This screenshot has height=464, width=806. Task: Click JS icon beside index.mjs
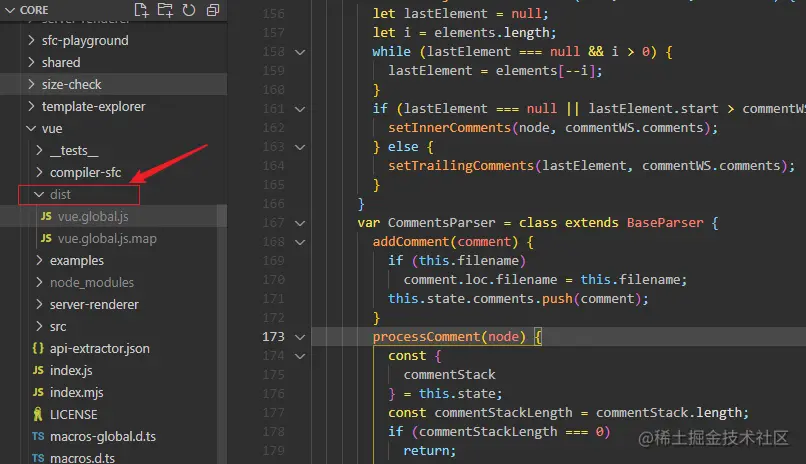(38, 393)
